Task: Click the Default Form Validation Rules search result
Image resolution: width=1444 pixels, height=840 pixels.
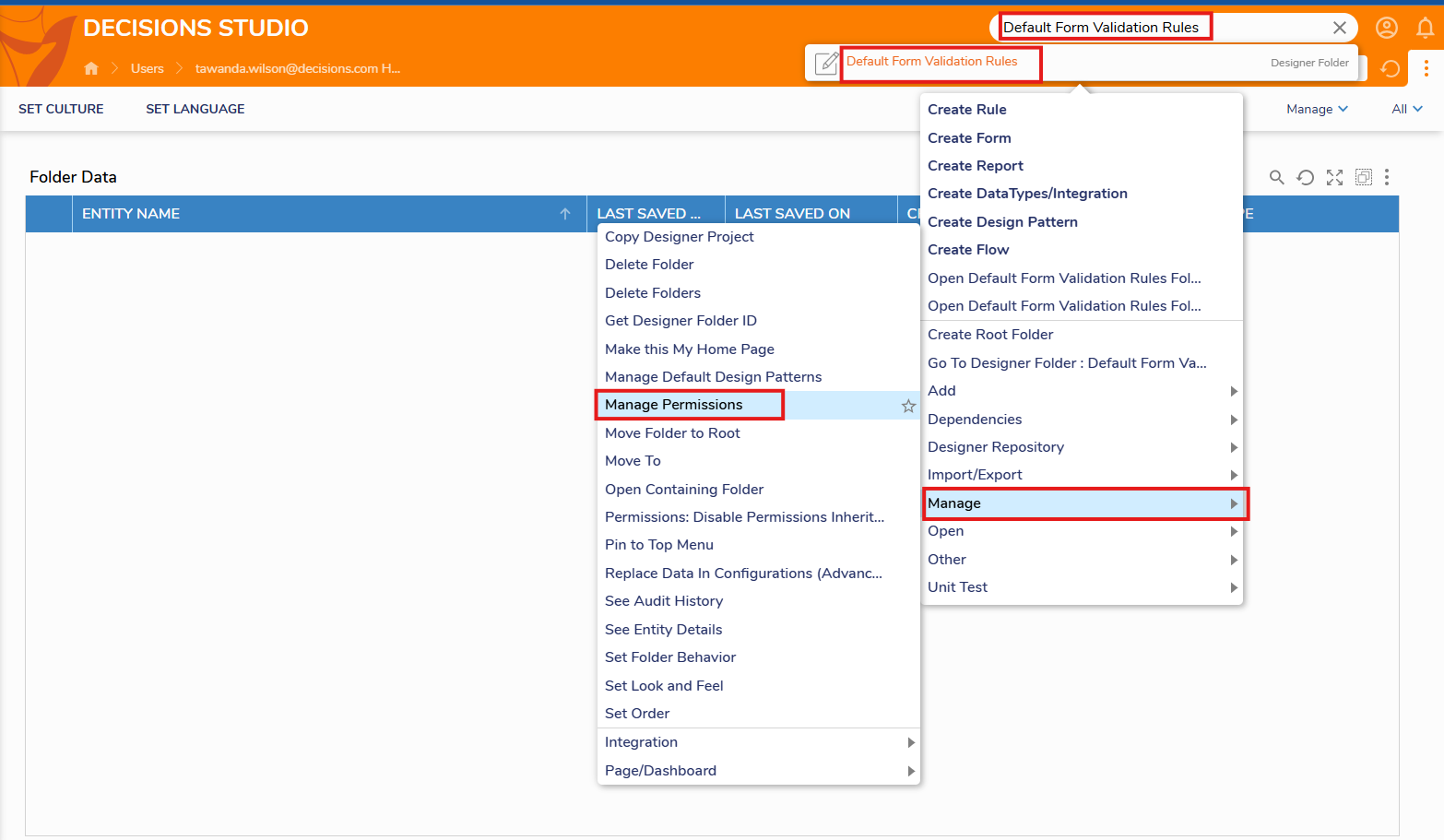Action: [931, 62]
